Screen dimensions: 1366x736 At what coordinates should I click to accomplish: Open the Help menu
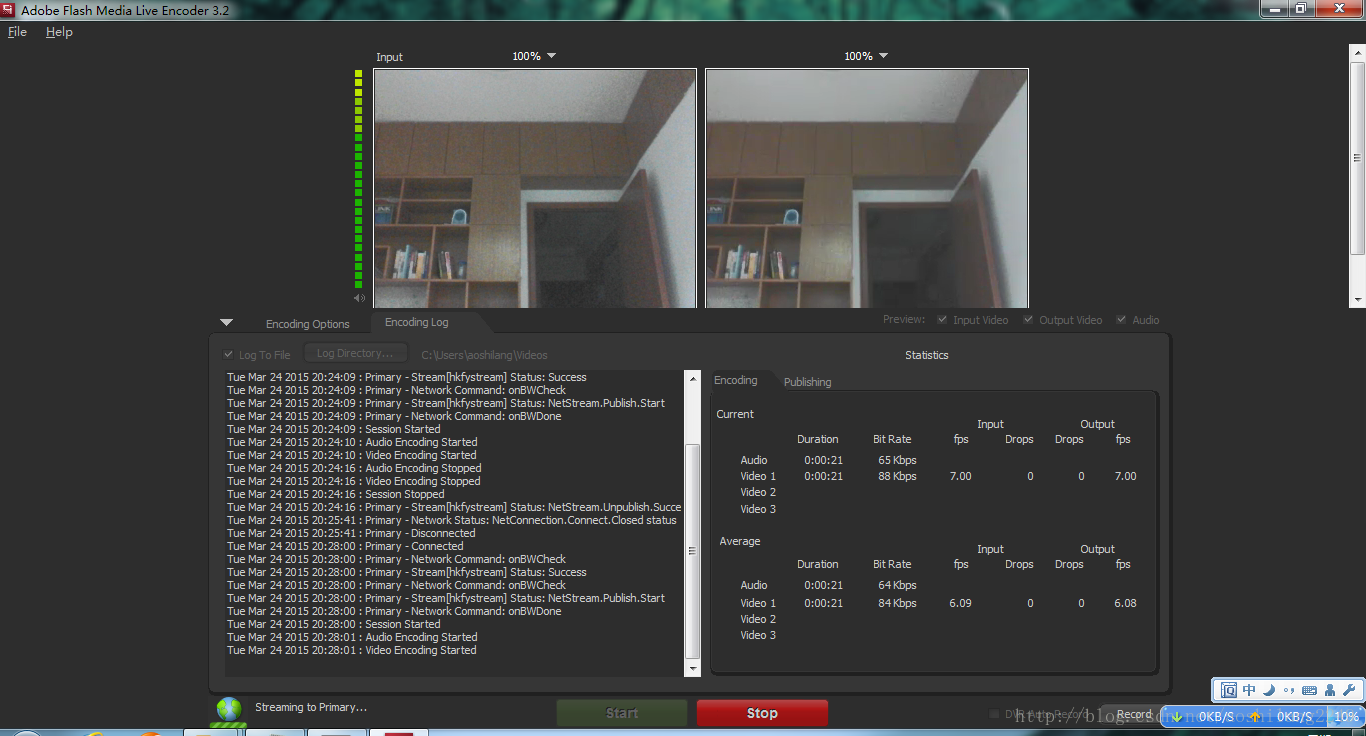[x=59, y=32]
